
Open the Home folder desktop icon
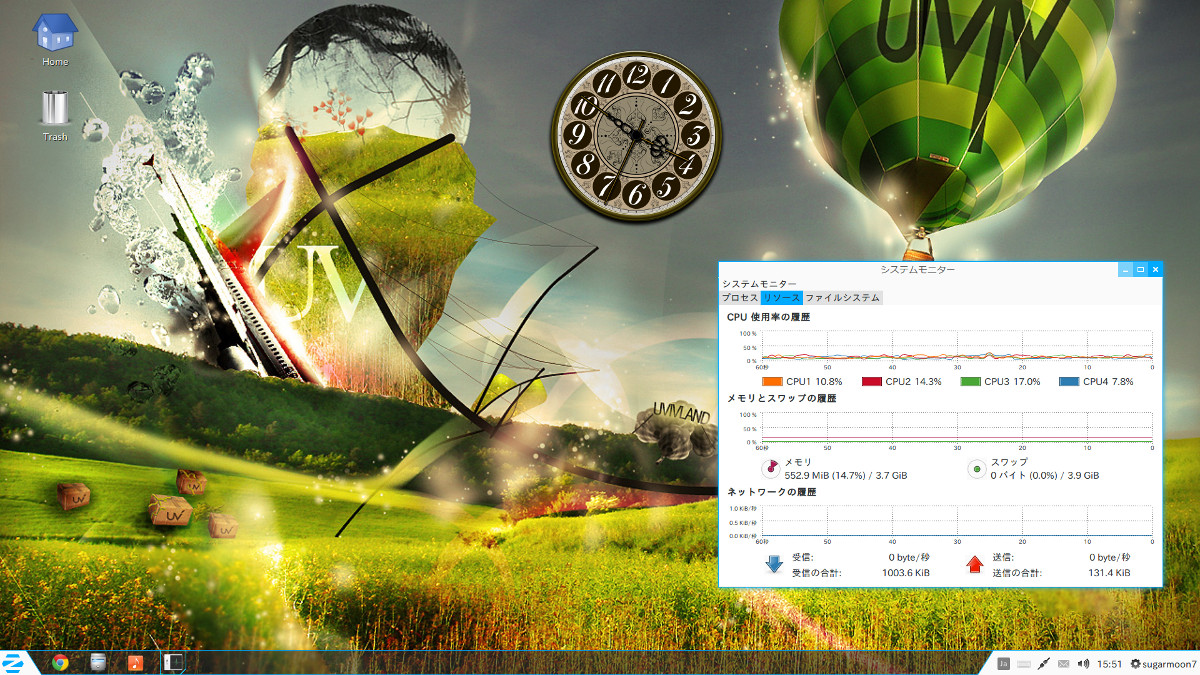(55, 38)
